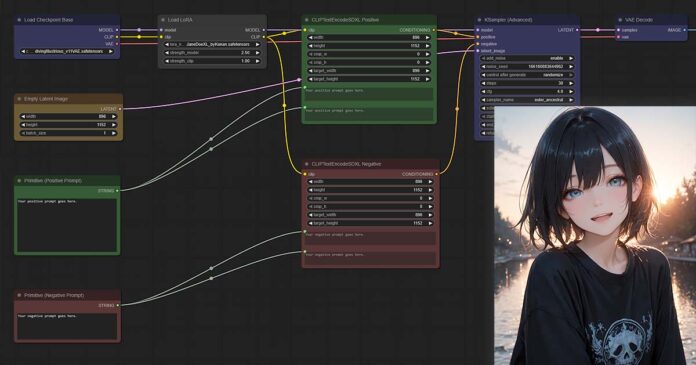Click the STRING output socket on Primitive (Positive Prompt)

pyautogui.click(x=118, y=190)
